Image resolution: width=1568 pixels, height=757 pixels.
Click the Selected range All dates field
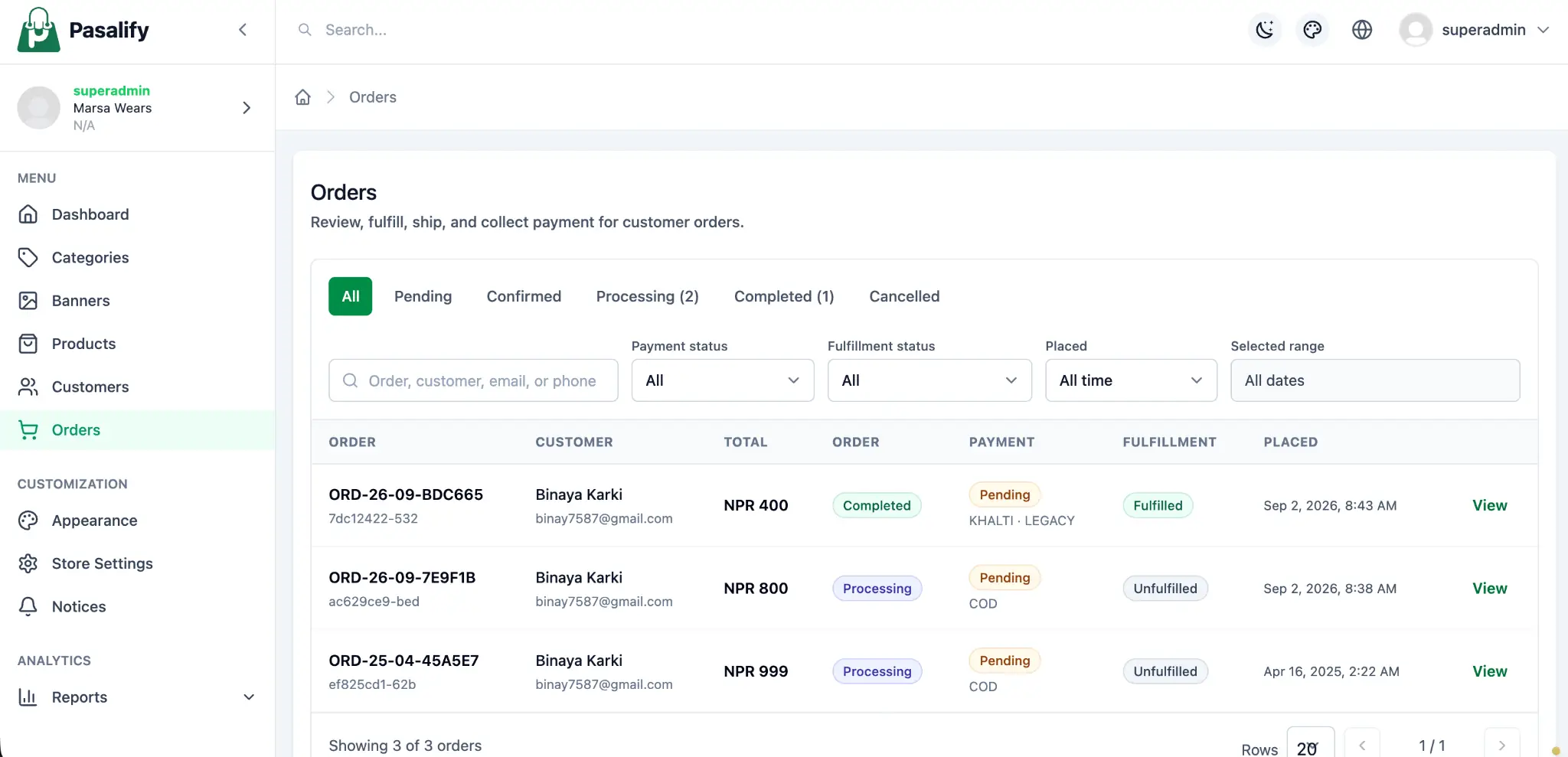pyautogui.click(x=1375, y=380)
